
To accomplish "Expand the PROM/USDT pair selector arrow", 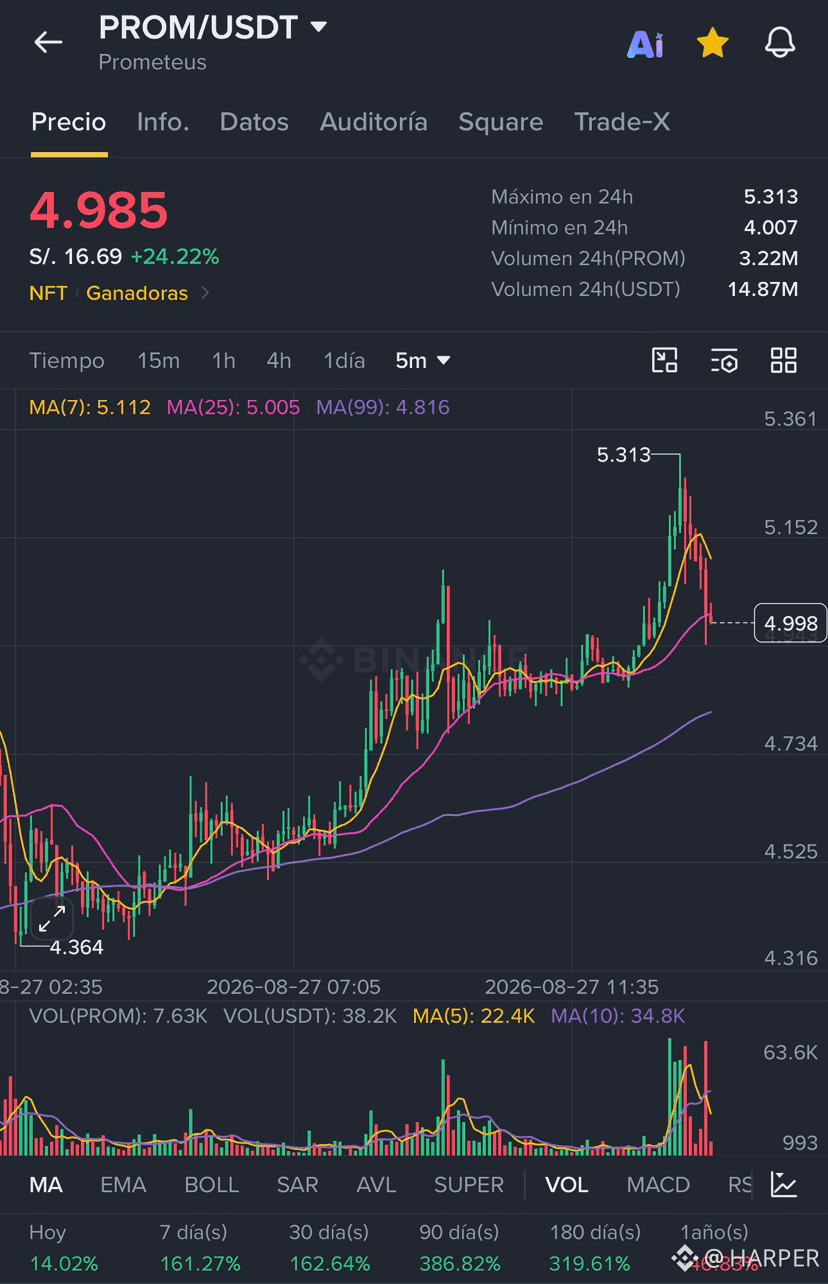I will tap(319, 27).
